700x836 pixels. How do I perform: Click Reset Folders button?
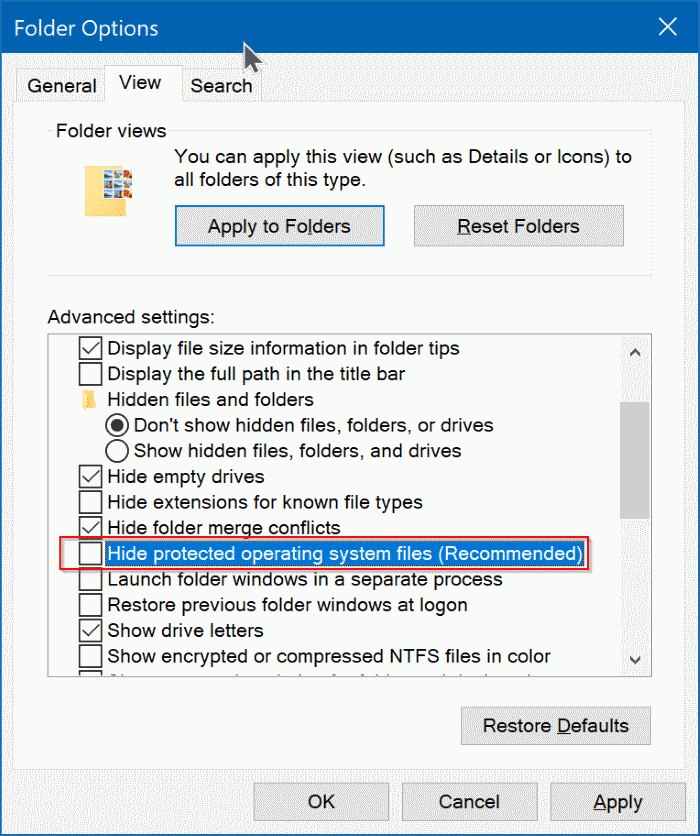pyautogui.click(x=518, y=226)
